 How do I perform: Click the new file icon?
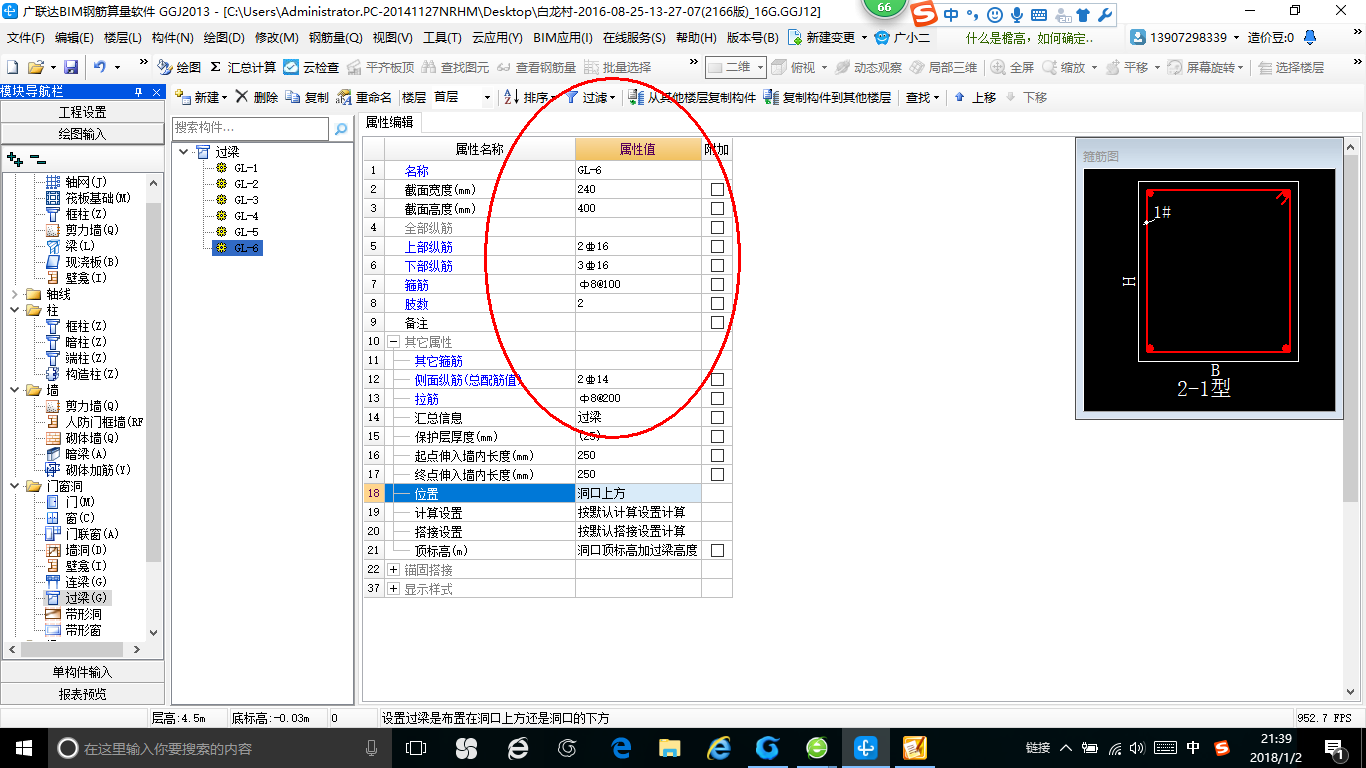pos(13,67)
